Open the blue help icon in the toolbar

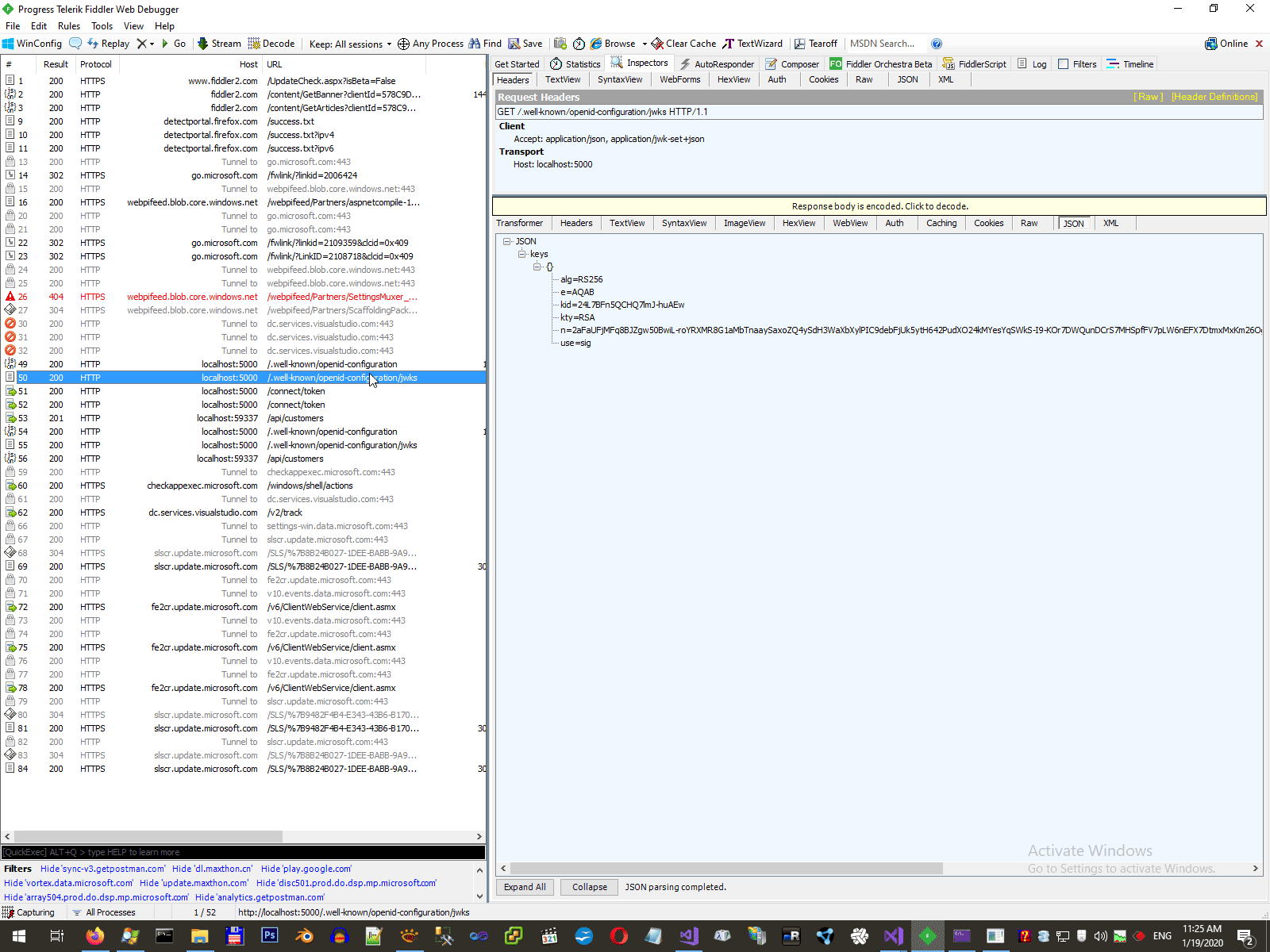pyautogui.click(x=937, y=44)
